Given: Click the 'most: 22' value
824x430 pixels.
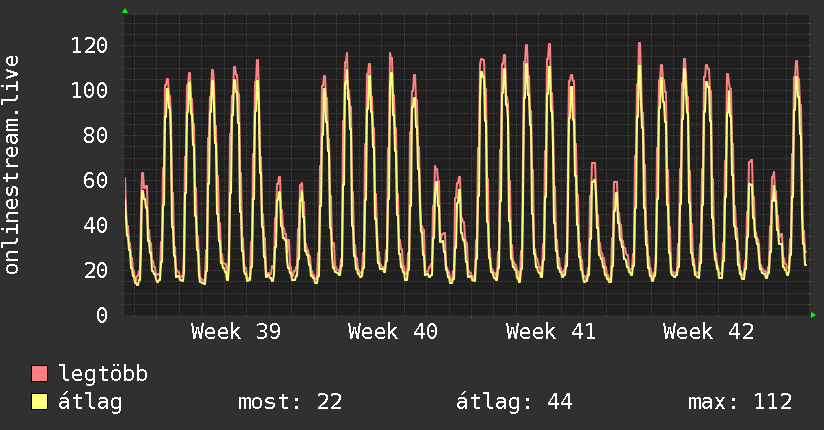Looking at the screenshot, I should click(x=290, y=402).
